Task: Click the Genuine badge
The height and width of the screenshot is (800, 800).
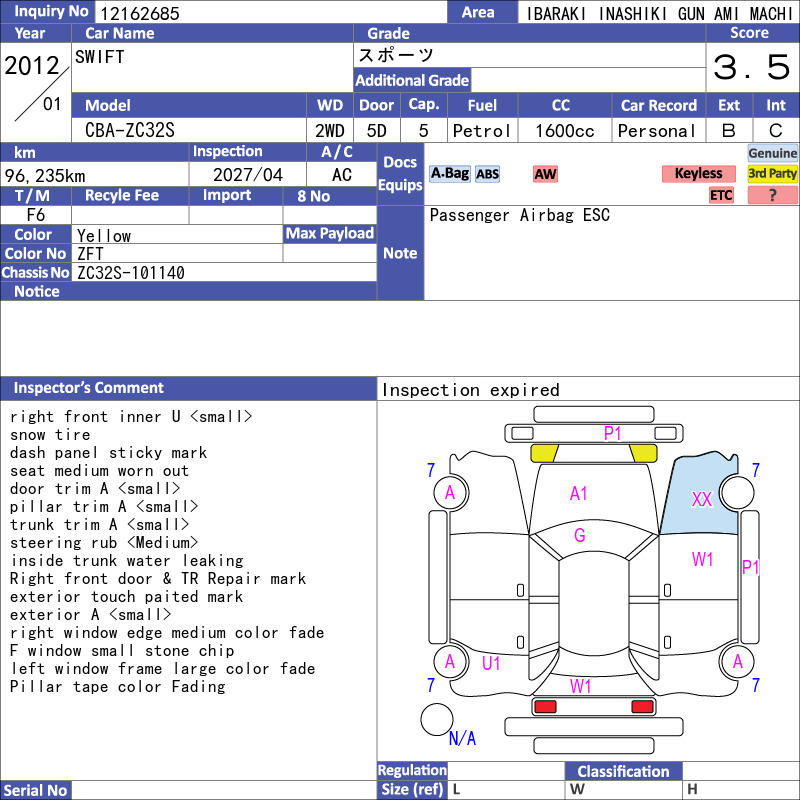Action: click(x=772, y=153)
